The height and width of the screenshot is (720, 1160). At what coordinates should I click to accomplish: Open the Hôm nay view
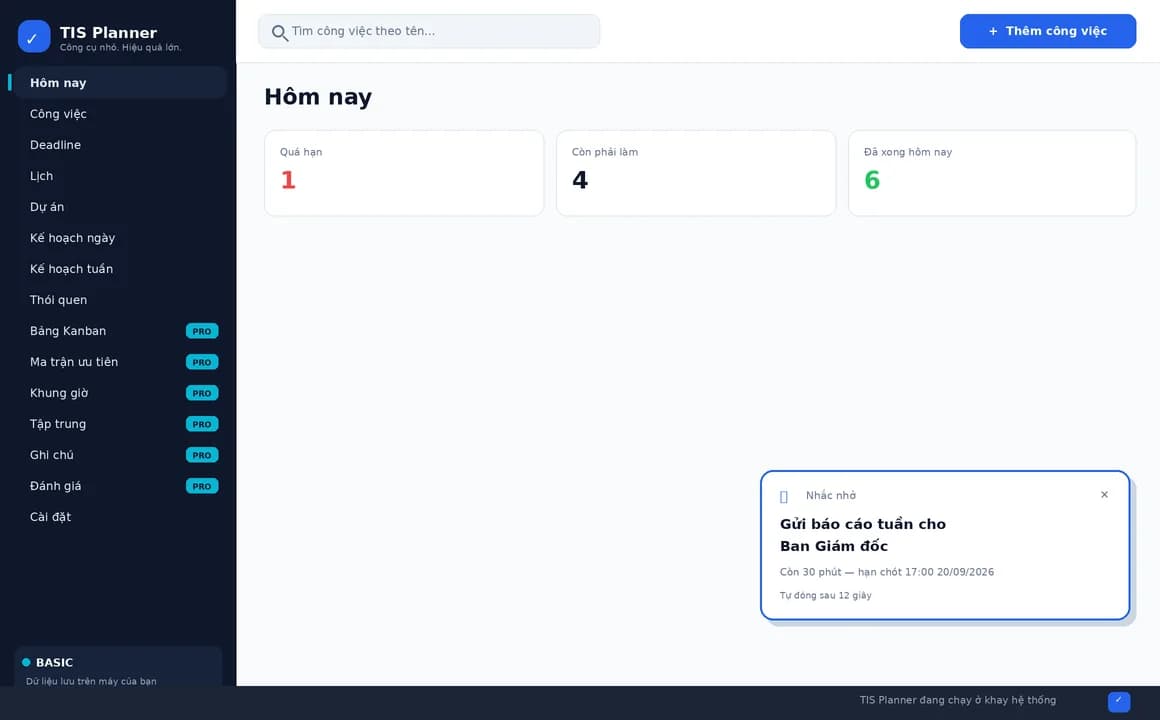pyautogui.click(x=121, y=83)
